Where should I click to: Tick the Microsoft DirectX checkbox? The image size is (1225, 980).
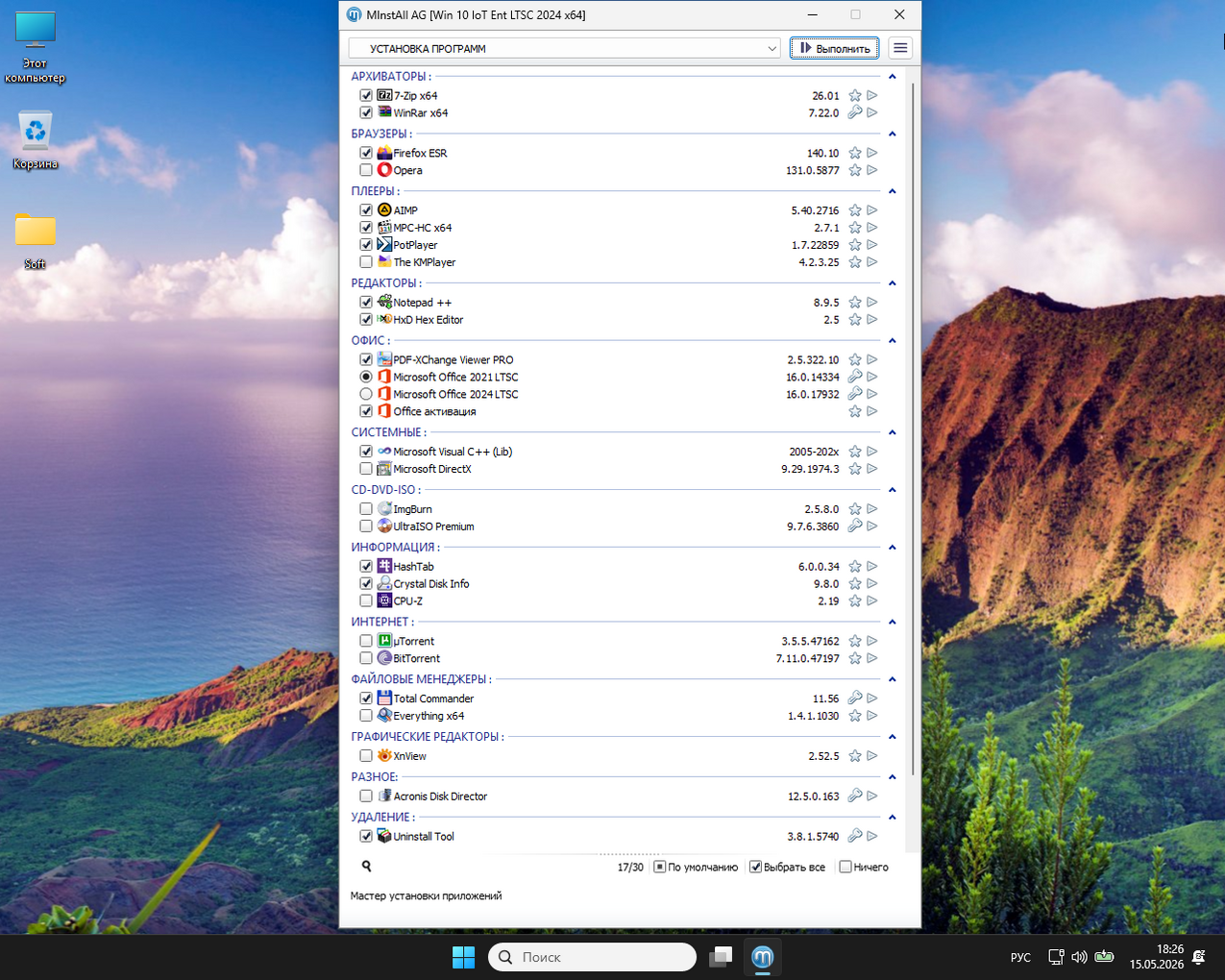pos(366,469)
